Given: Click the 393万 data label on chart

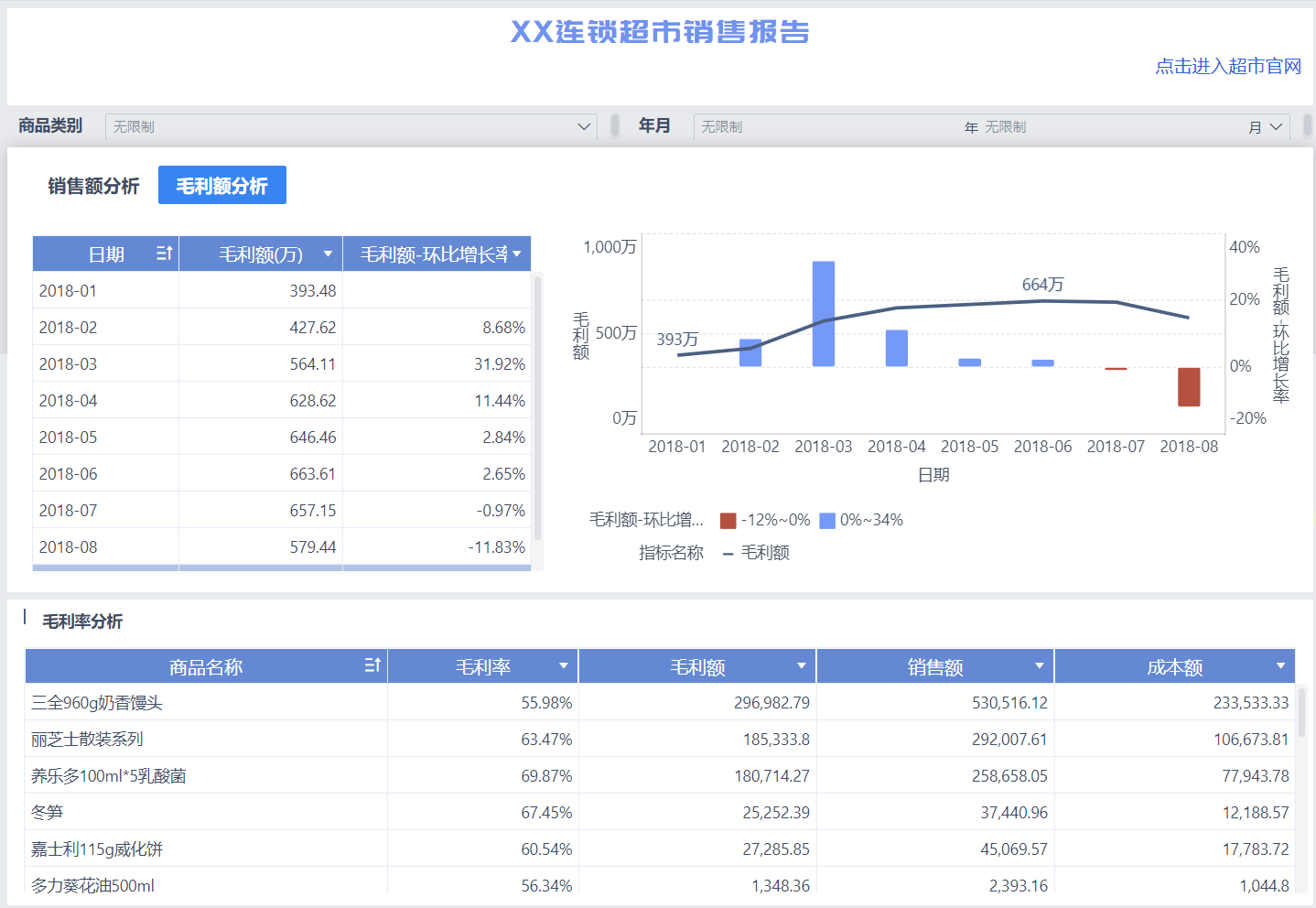Looking at the screenshot, I should click(677, 340).
